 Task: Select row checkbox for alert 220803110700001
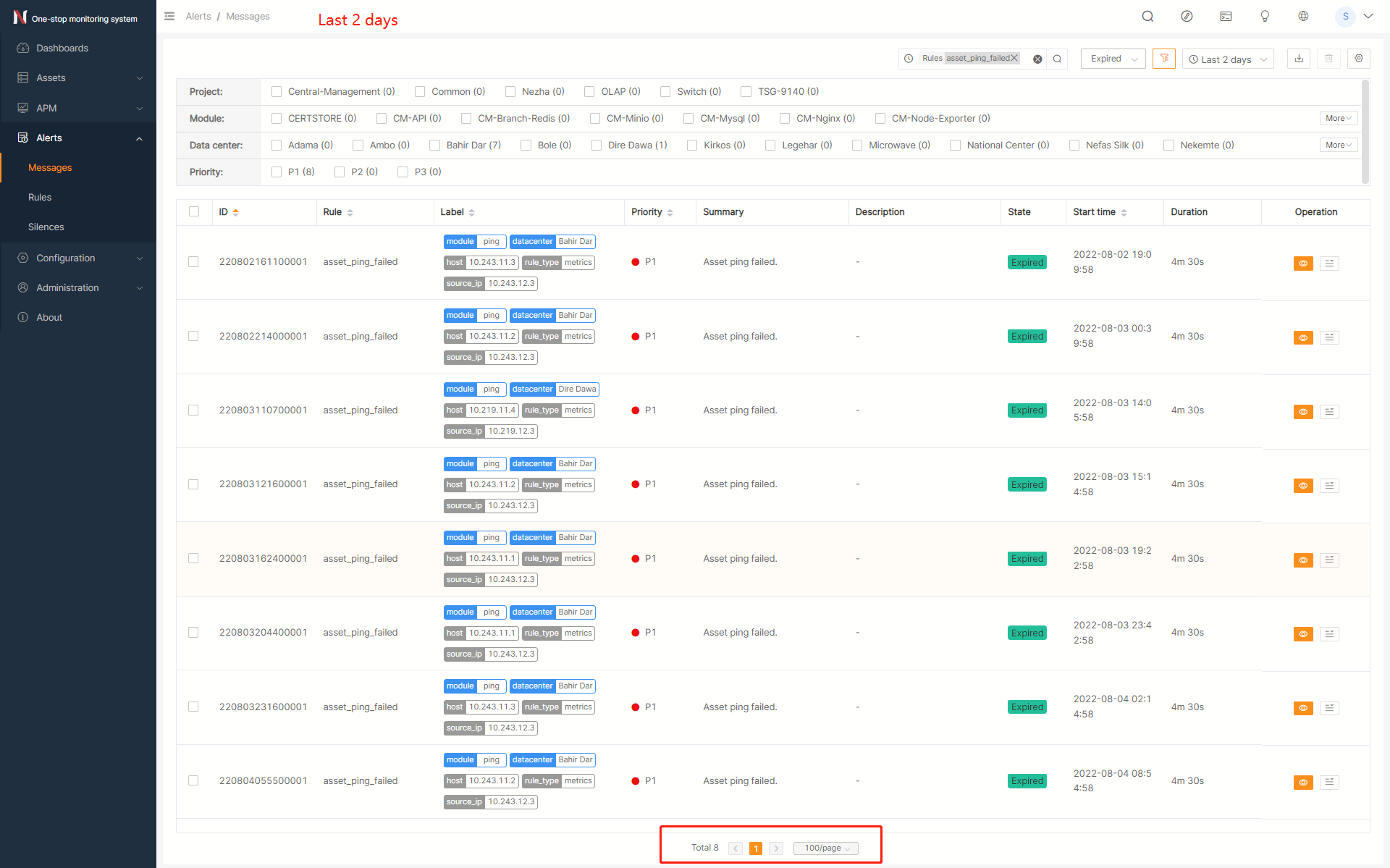point(193,410)
